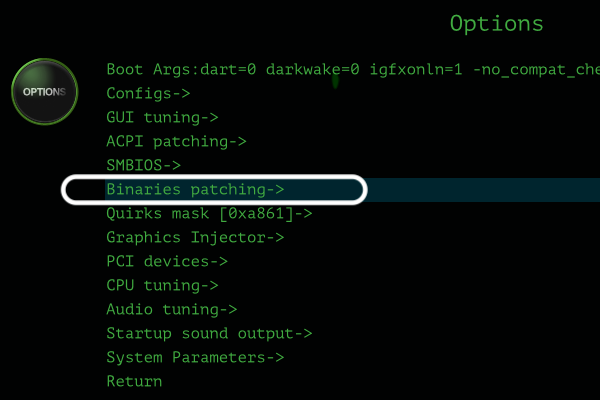
Task: Click the arrow after System Parameters
Action: [x=276, y=358]
